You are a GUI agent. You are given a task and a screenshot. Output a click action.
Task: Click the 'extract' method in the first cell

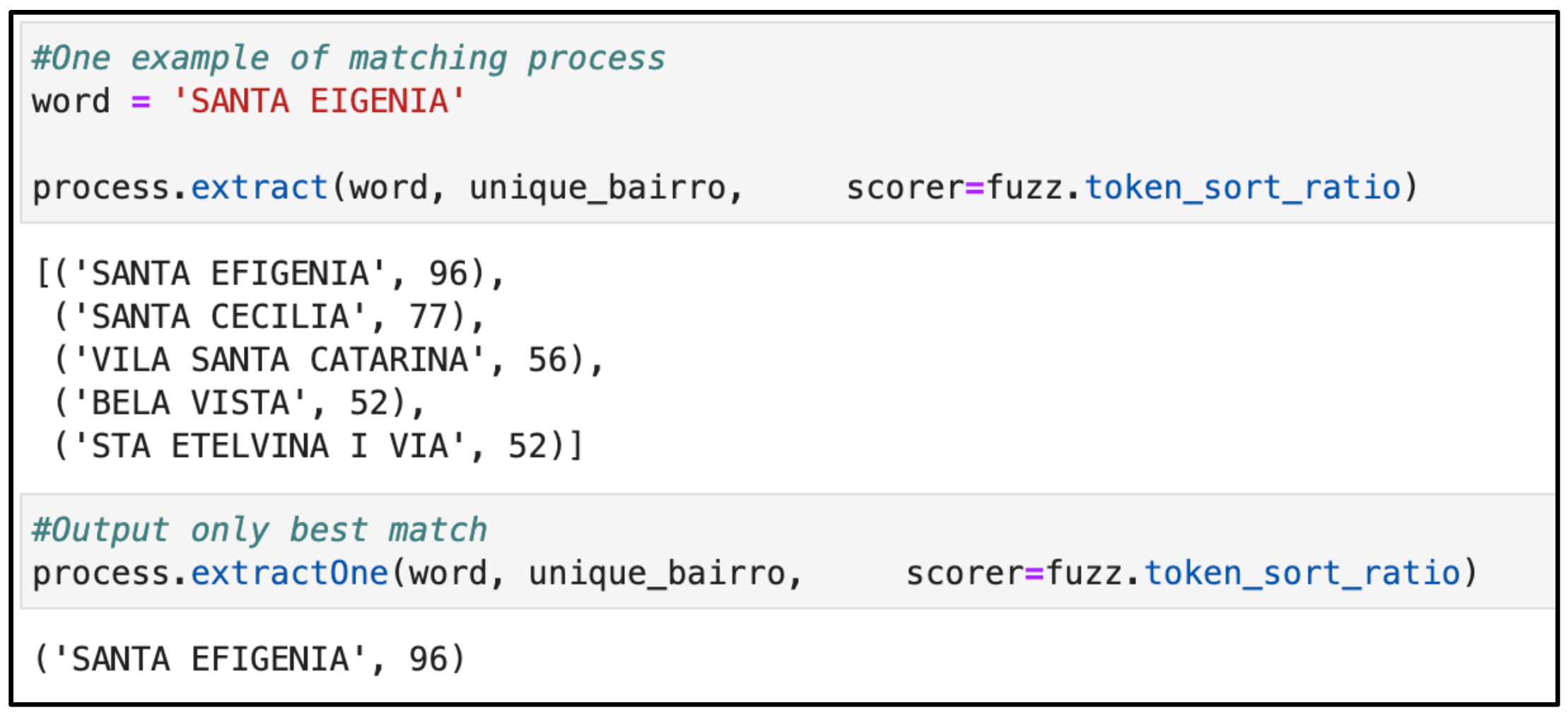click(259, 187)
